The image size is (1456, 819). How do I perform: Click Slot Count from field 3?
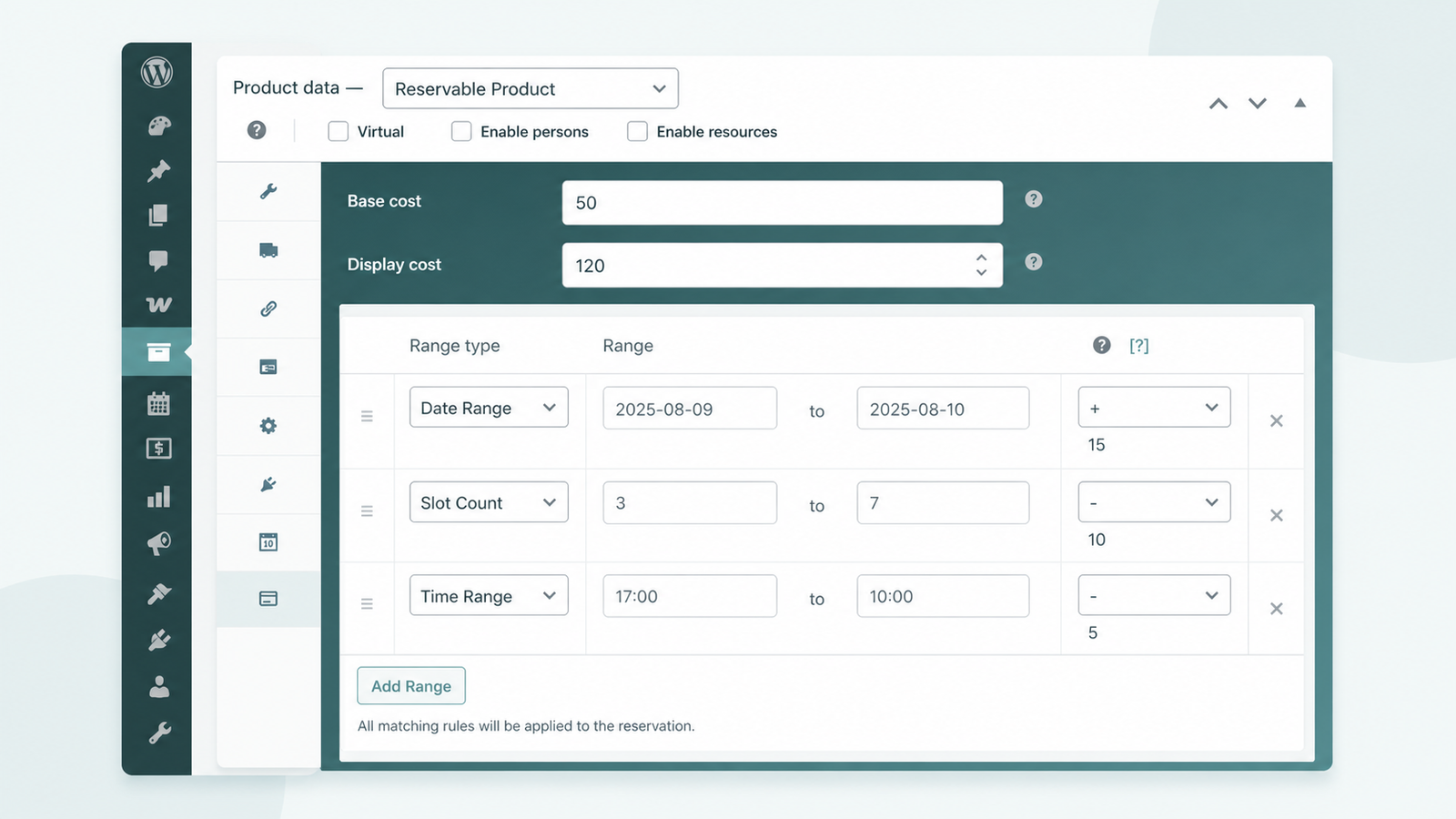(690, 502)
